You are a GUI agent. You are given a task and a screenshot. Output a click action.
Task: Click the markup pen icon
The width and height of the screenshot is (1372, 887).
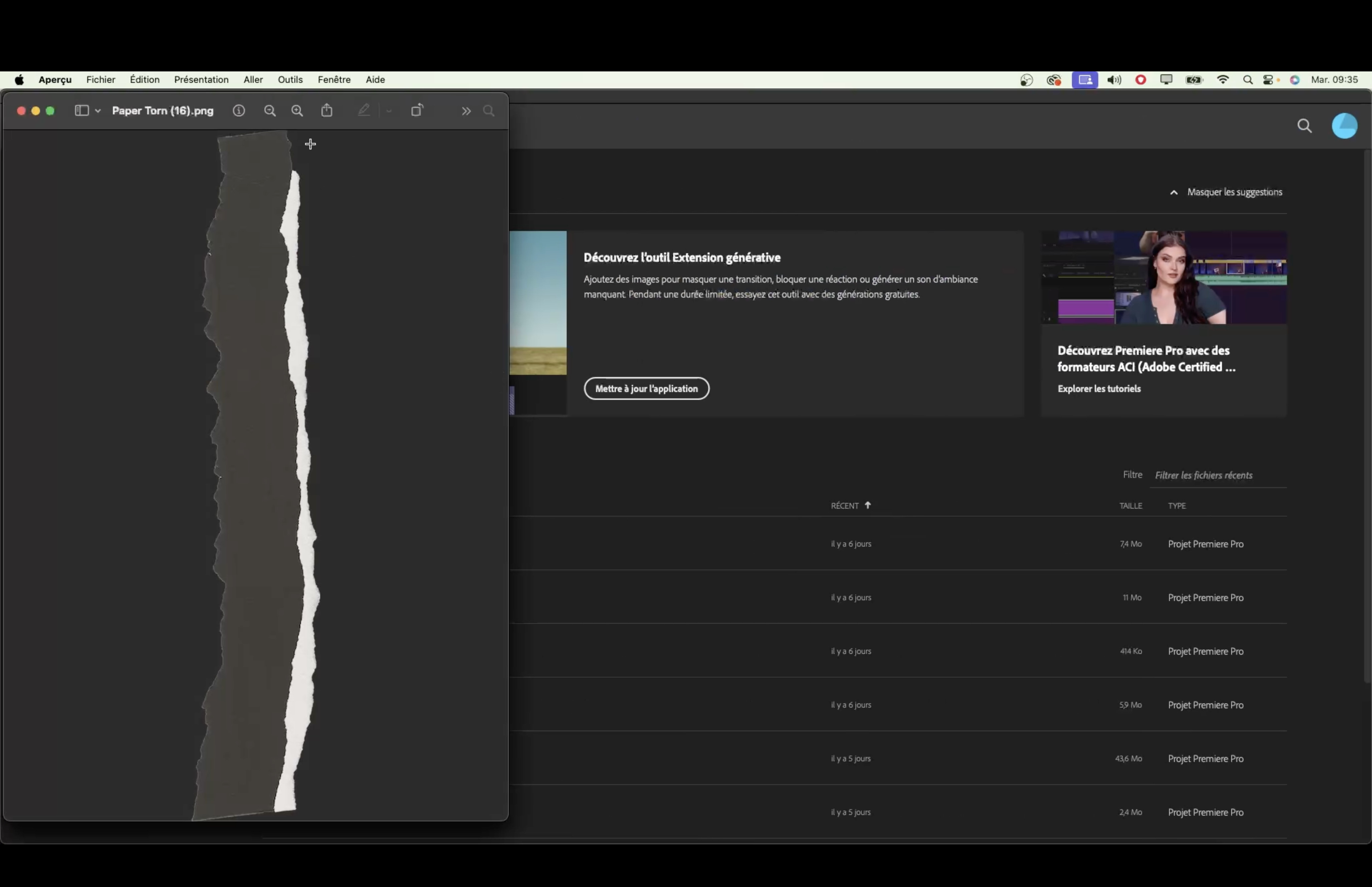point(364,110)
